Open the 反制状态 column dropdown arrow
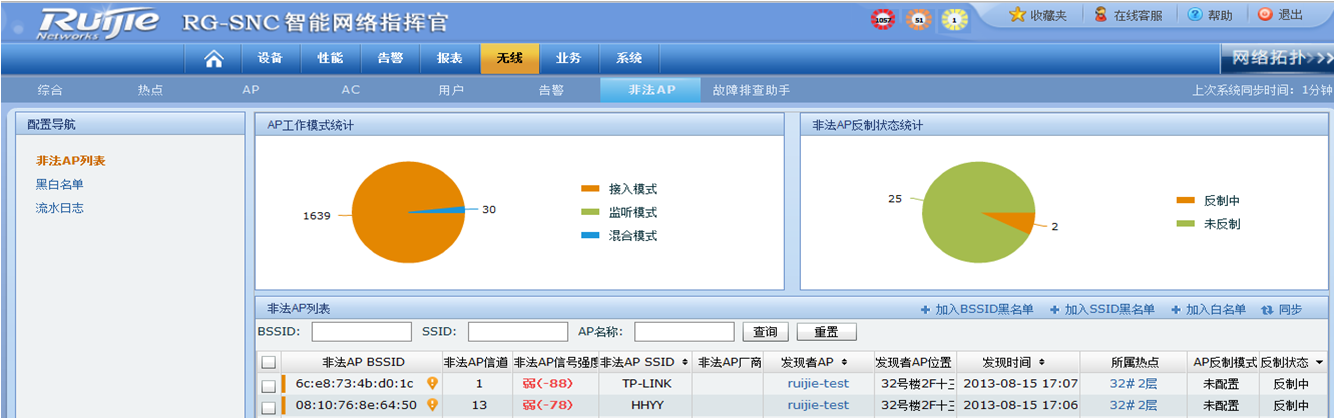The width and height of the screenshot is (1335, 419). point(1320,362)
